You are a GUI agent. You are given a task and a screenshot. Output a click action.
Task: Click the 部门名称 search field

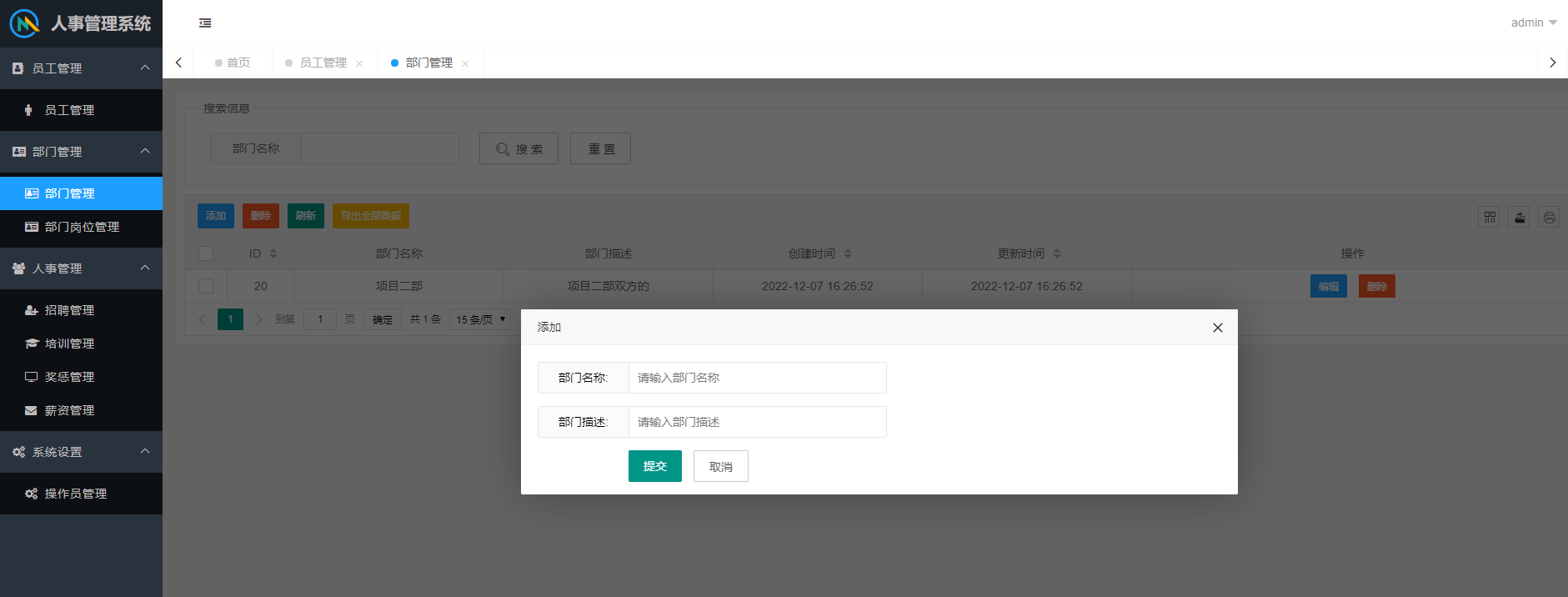380,148
